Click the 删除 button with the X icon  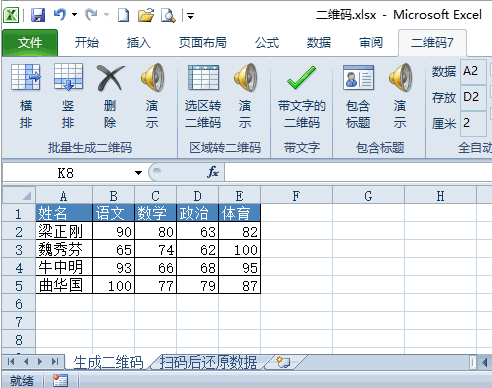coord(110,96)
